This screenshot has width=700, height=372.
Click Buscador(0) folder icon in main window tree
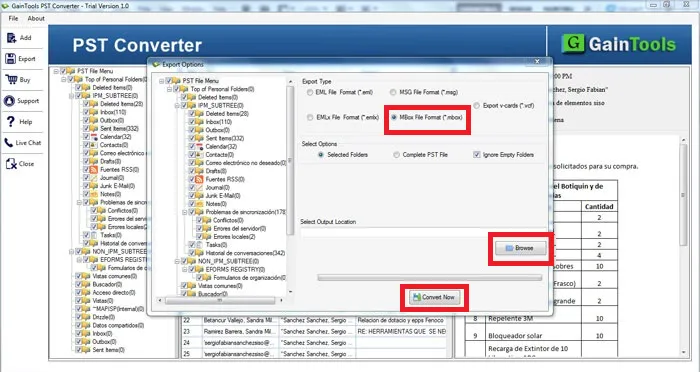pos(86,284)
